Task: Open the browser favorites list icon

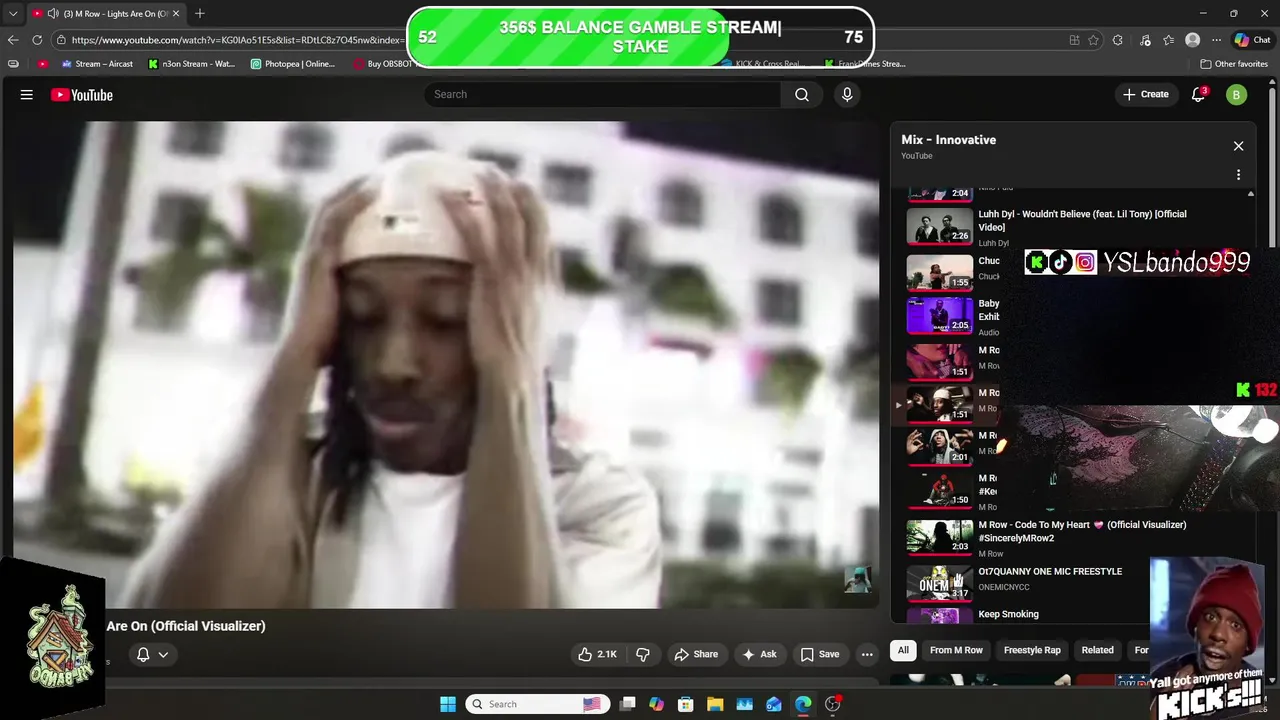Action: [x=1169, y=40]
